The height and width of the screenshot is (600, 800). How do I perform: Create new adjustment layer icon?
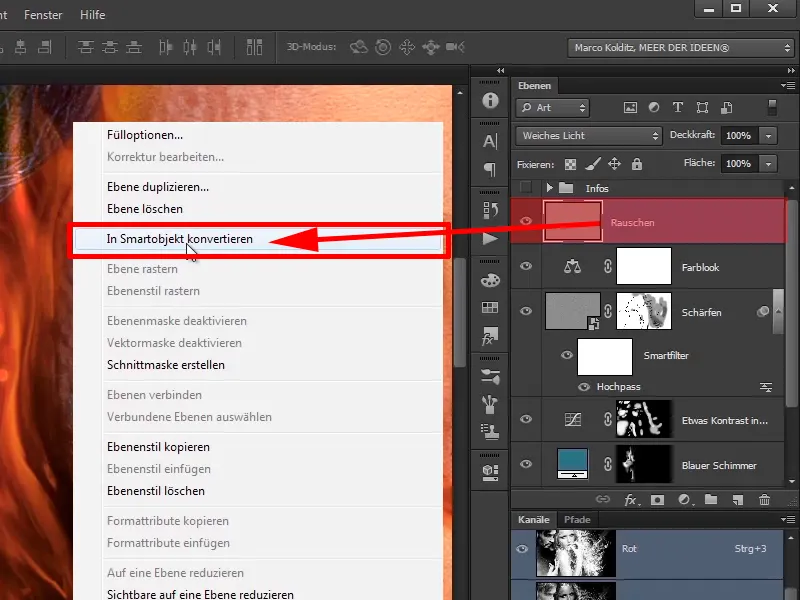[685, 500]
